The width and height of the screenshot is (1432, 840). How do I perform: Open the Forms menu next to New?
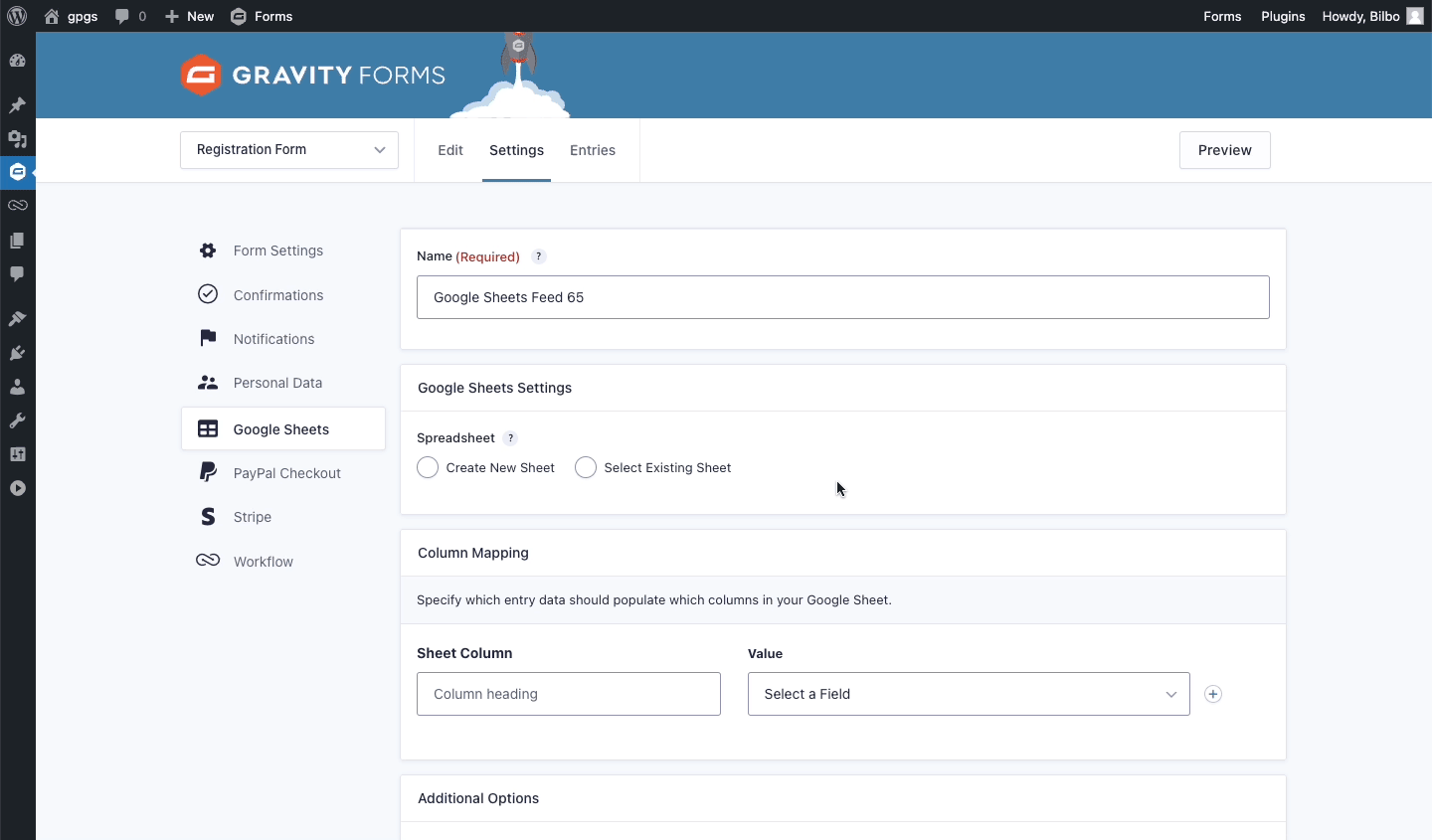262,16
